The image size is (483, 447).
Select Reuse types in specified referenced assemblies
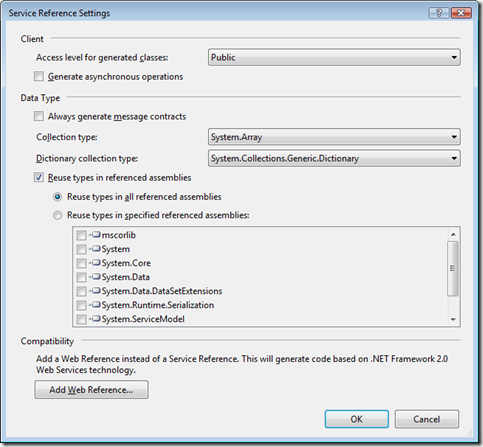point(58,215)
